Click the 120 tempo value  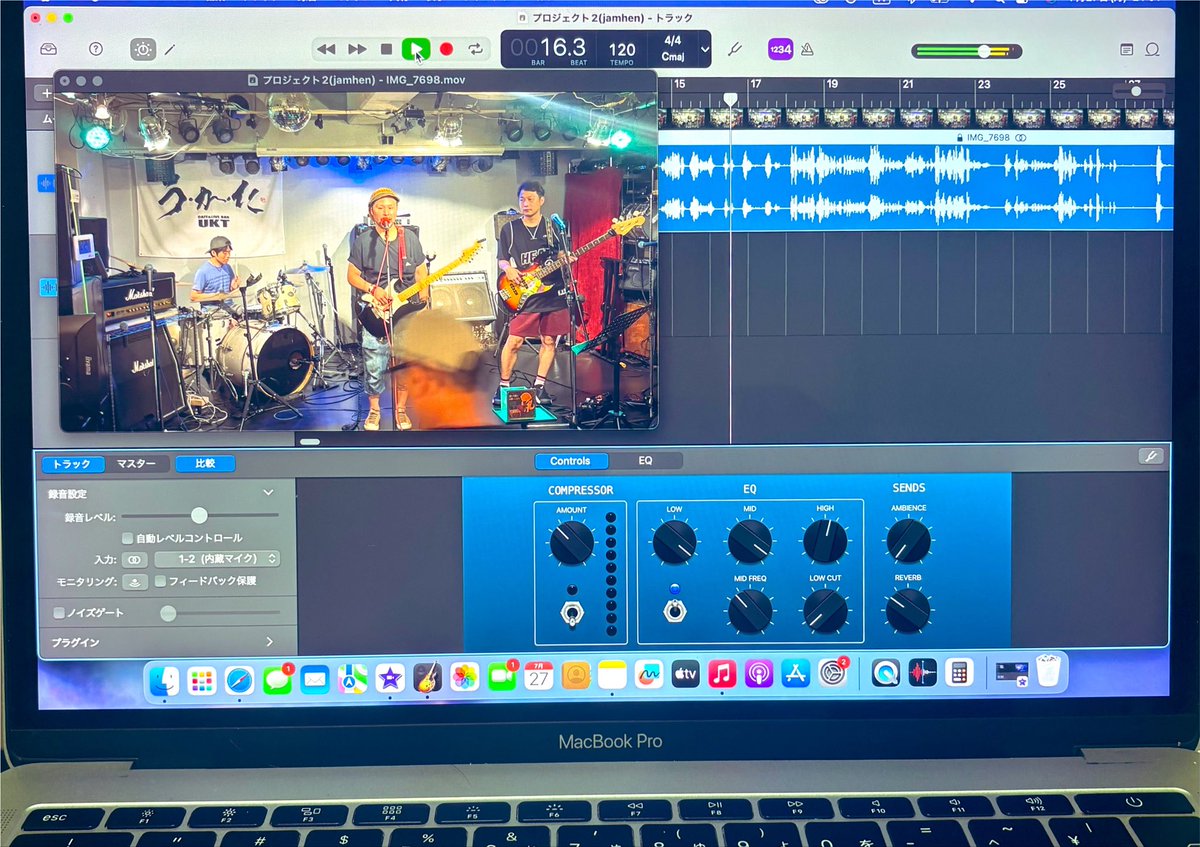622,50
